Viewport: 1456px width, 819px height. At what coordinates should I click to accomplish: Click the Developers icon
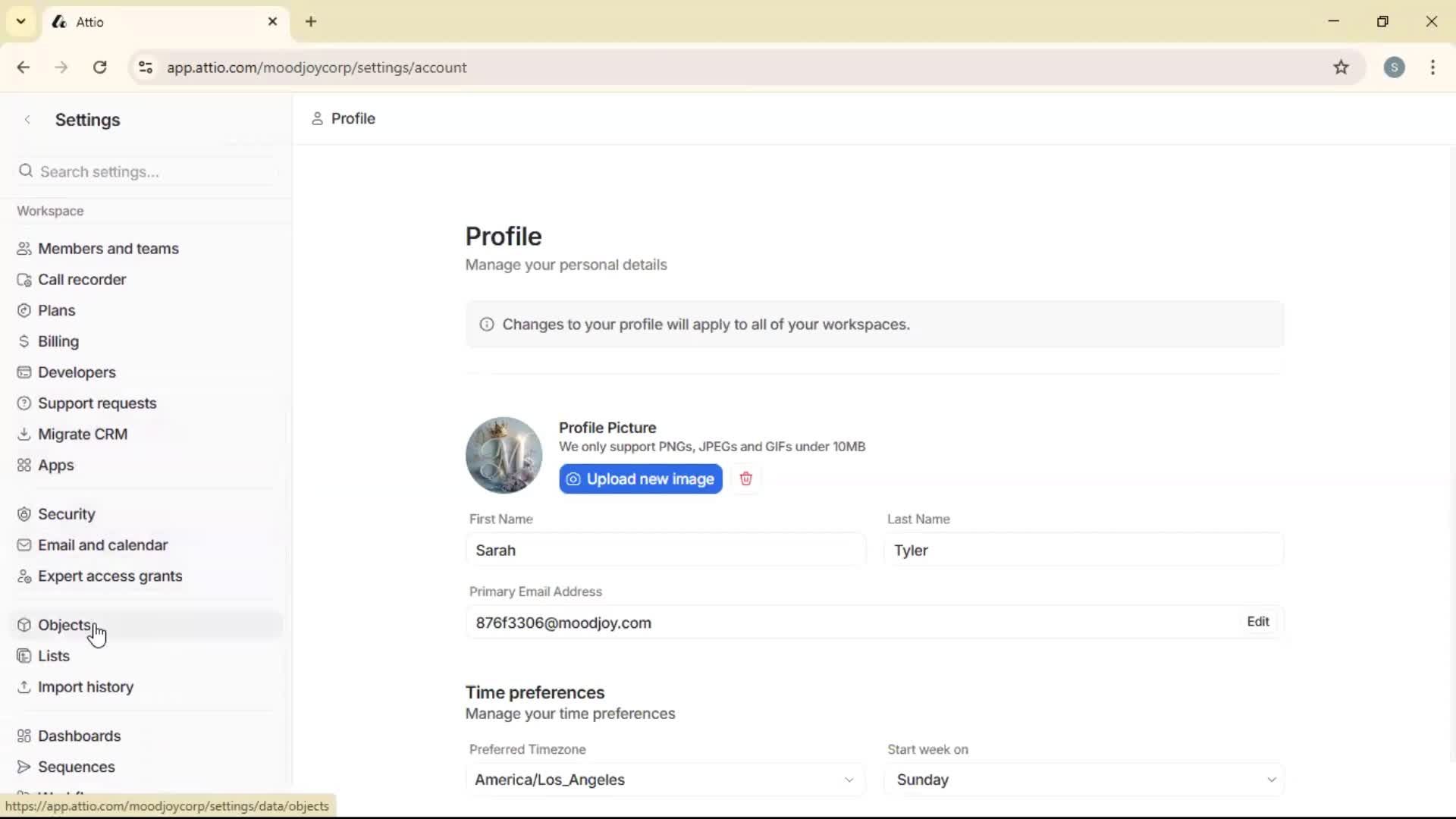point(24,372)
